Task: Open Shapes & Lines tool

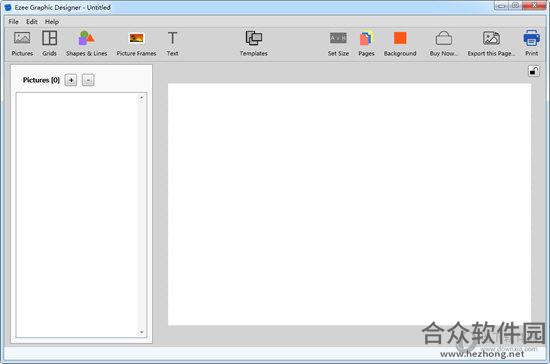Action: 87,43
